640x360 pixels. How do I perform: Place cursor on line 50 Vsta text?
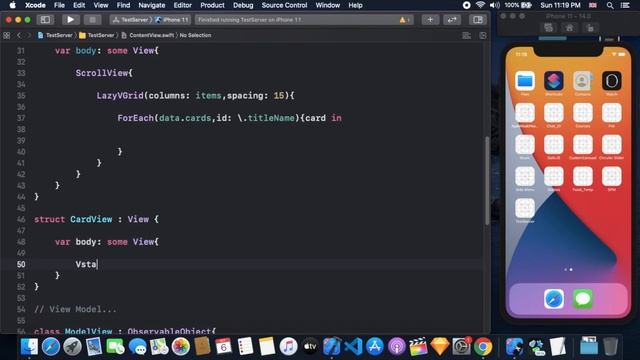86,264
